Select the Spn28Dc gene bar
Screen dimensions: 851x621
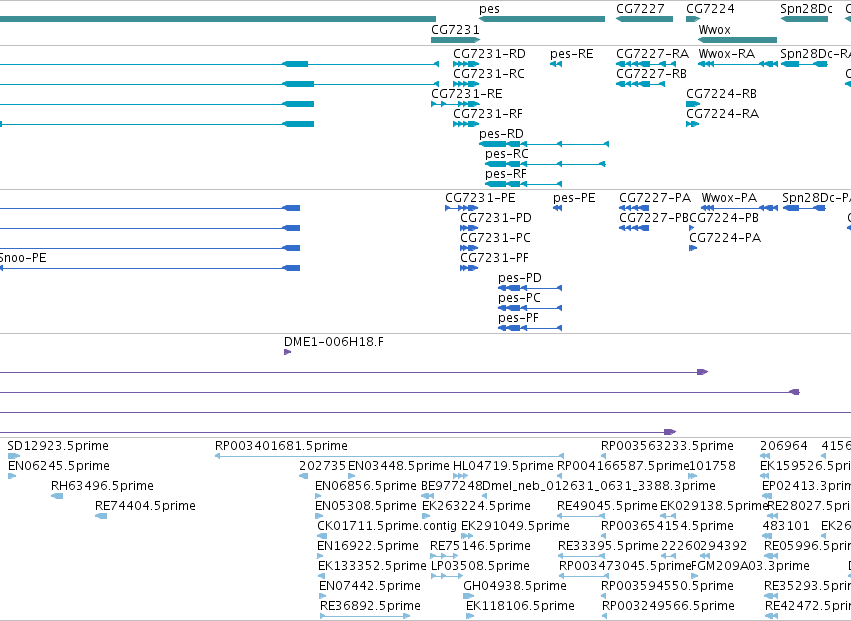[804, 19]
